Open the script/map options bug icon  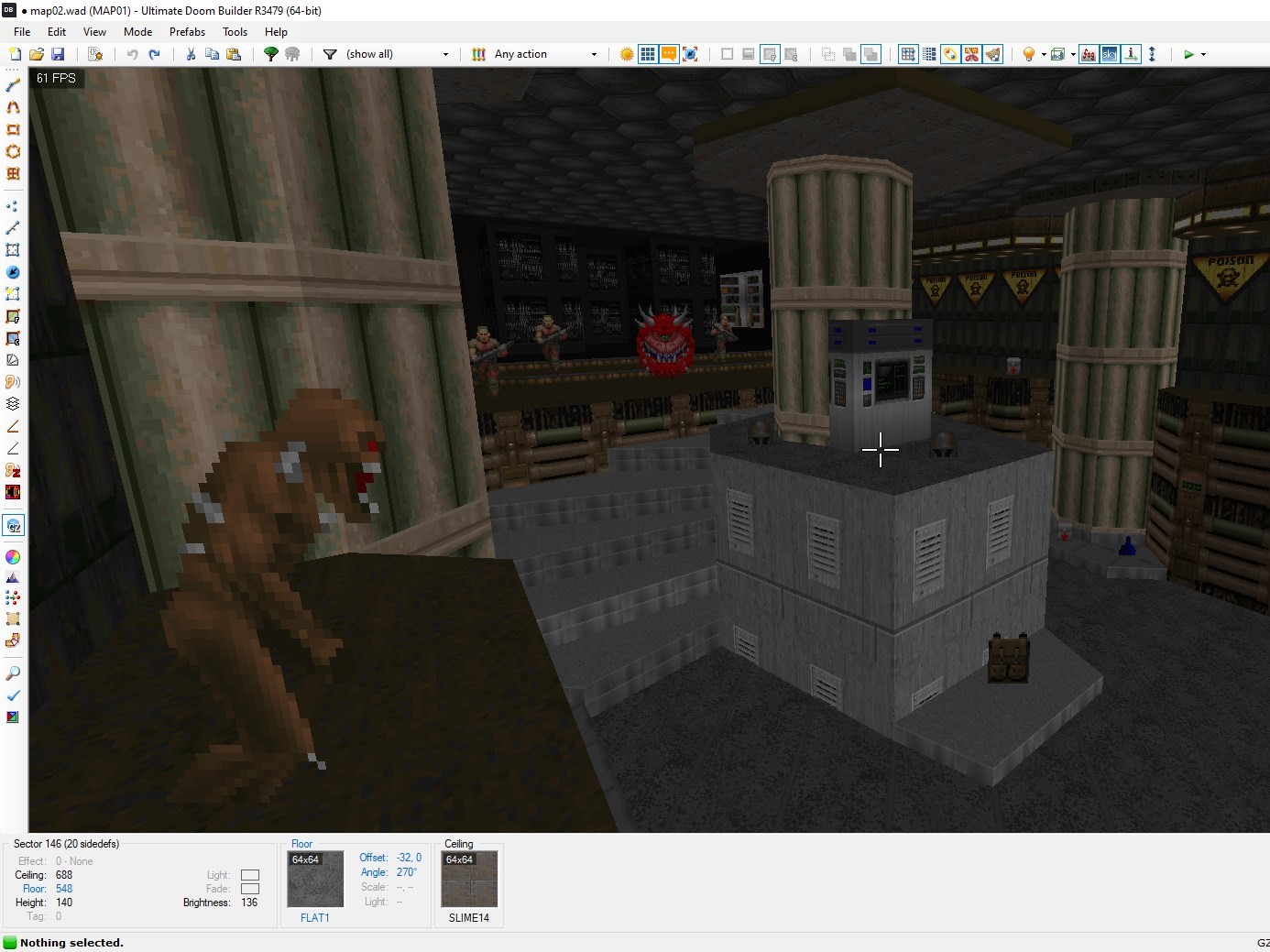pos(95,54)
